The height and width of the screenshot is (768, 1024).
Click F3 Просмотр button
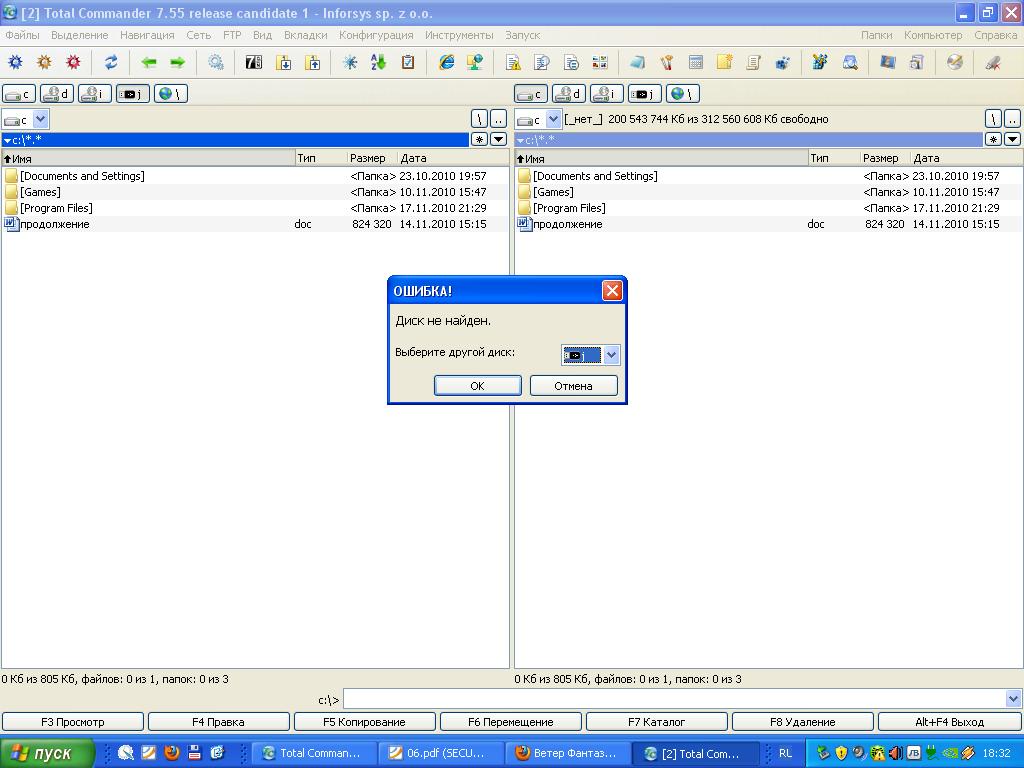coord(72,722)
